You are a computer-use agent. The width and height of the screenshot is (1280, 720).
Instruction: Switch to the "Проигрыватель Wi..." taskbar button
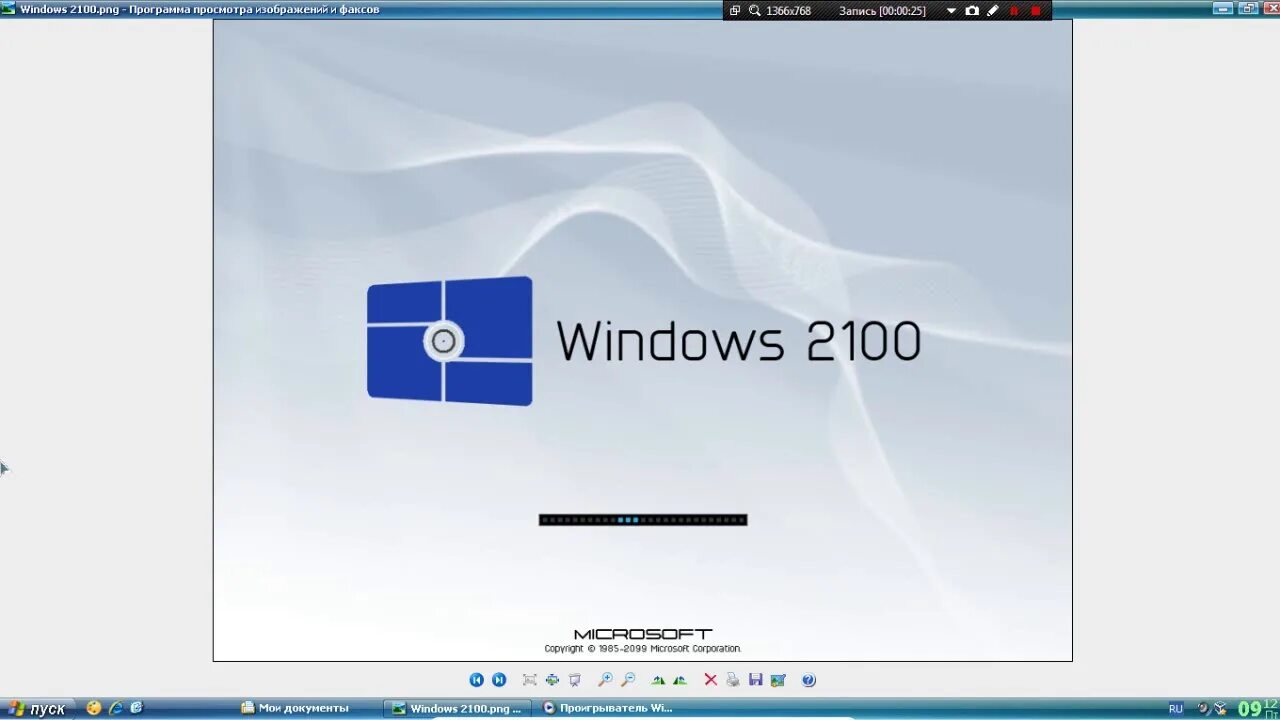(609, 708)
